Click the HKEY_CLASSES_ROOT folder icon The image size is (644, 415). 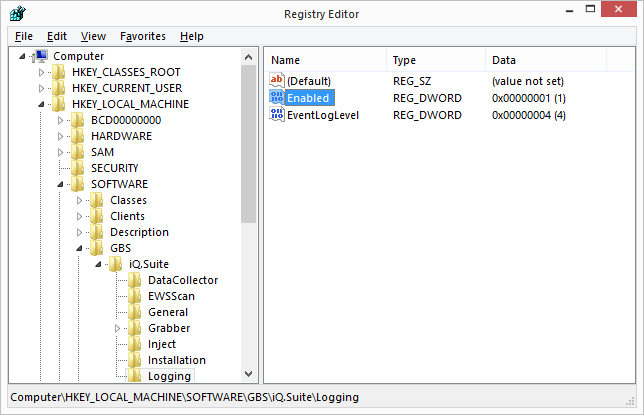[60, 72]
